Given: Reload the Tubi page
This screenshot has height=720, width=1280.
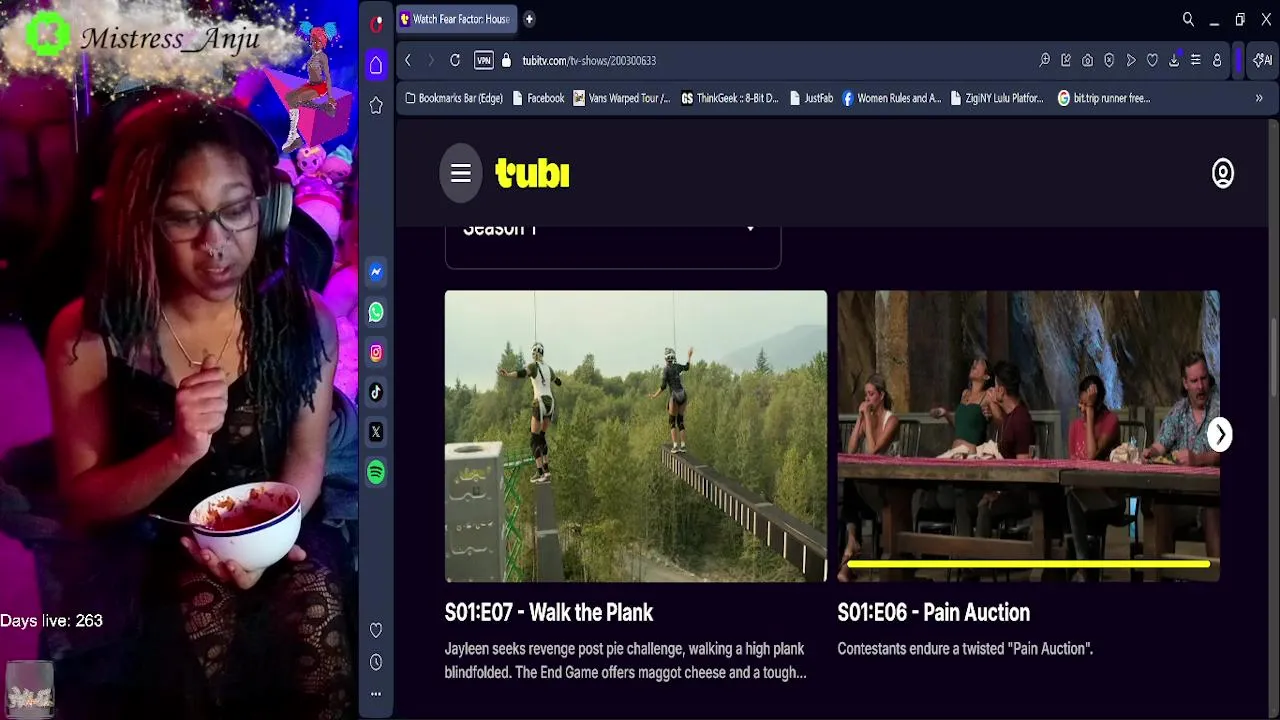Looking at the screenshot, I should [x=455, y=60].
